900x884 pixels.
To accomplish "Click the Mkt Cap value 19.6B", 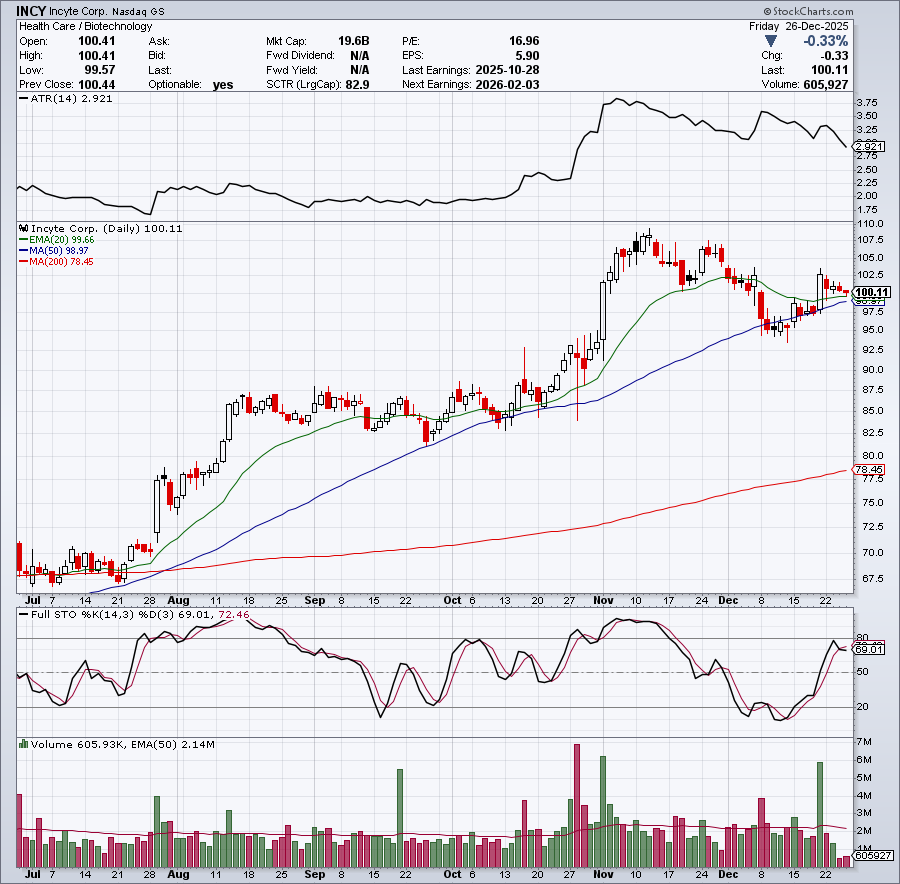I will pyautogui.click(x=354, y=41).
